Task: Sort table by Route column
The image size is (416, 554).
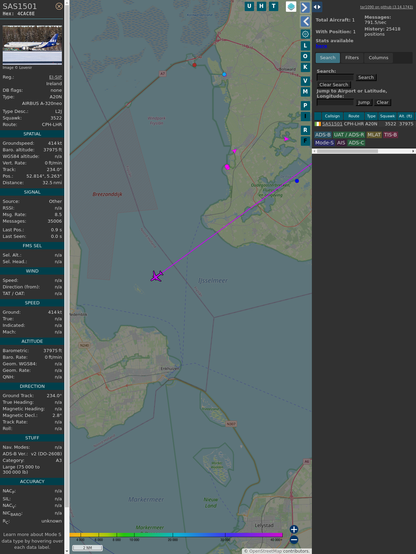Action: pyautogui.click(x=353, y=116)
